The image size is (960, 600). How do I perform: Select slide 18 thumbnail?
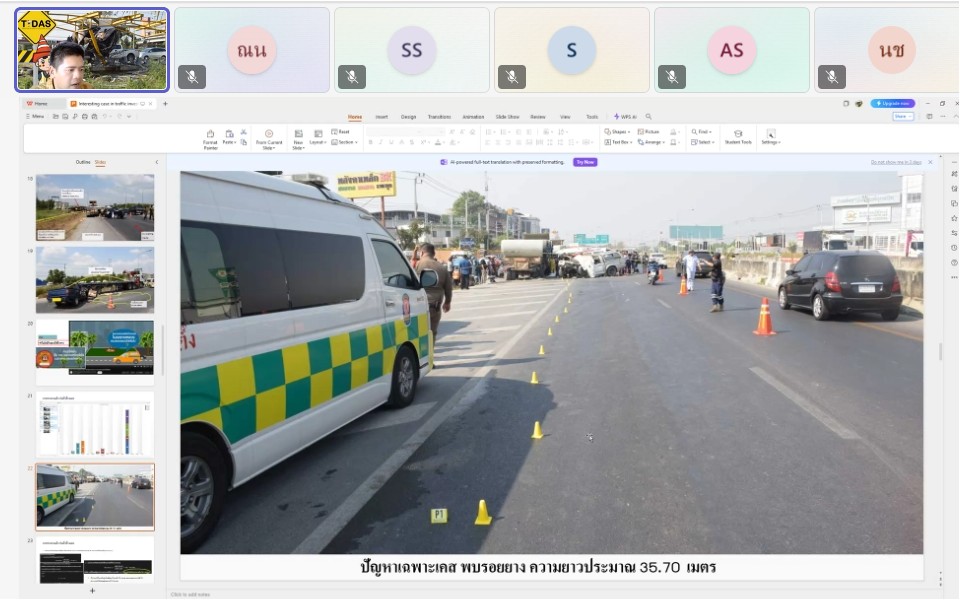tap(95, 208)
